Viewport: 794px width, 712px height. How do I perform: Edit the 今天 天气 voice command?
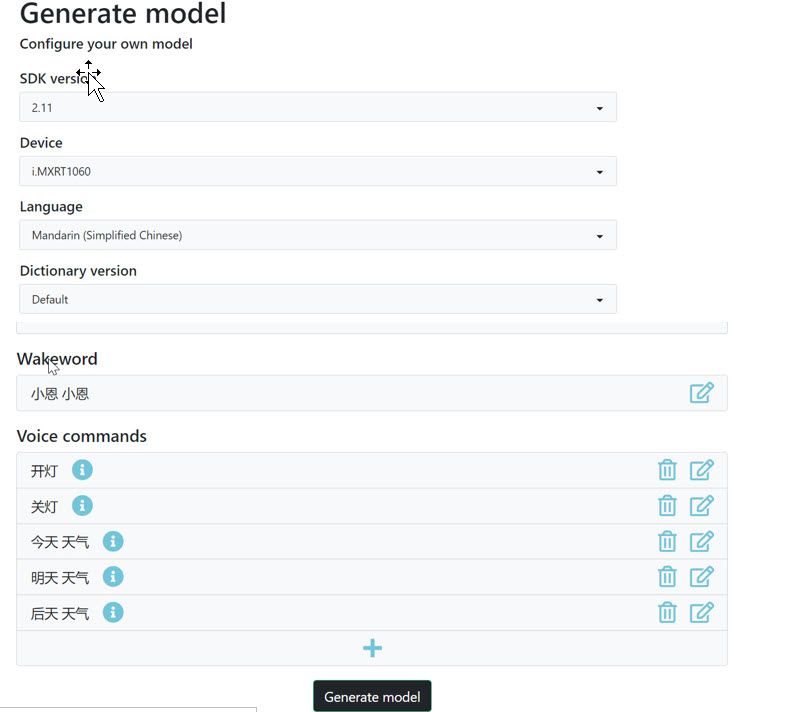(x=702, y=541)
